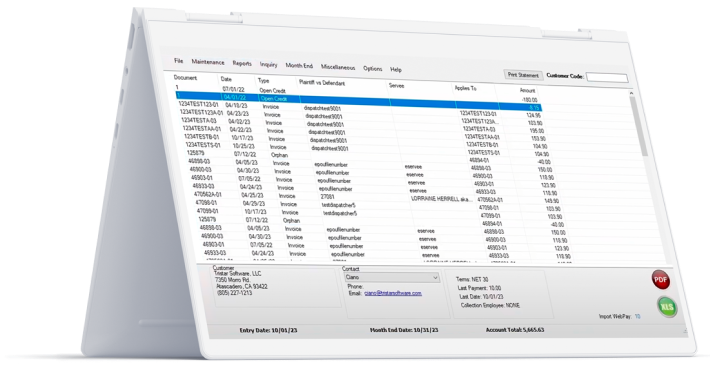Open the Help menu
Viewport: 710px width, 372px height.
click(396, 70)
